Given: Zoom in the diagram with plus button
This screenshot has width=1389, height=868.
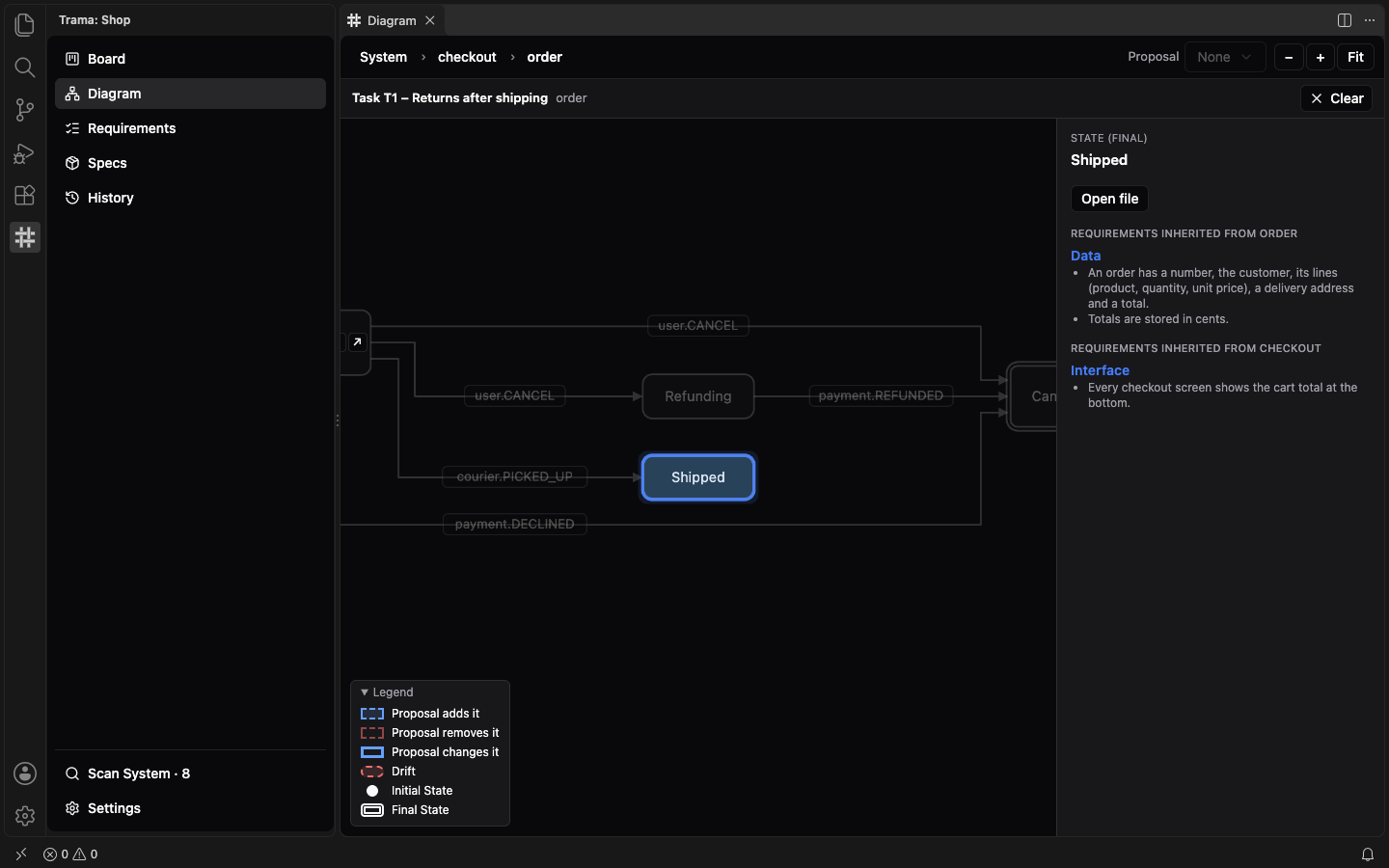Looking at the screenshot, I should [x=1321, y=57].
